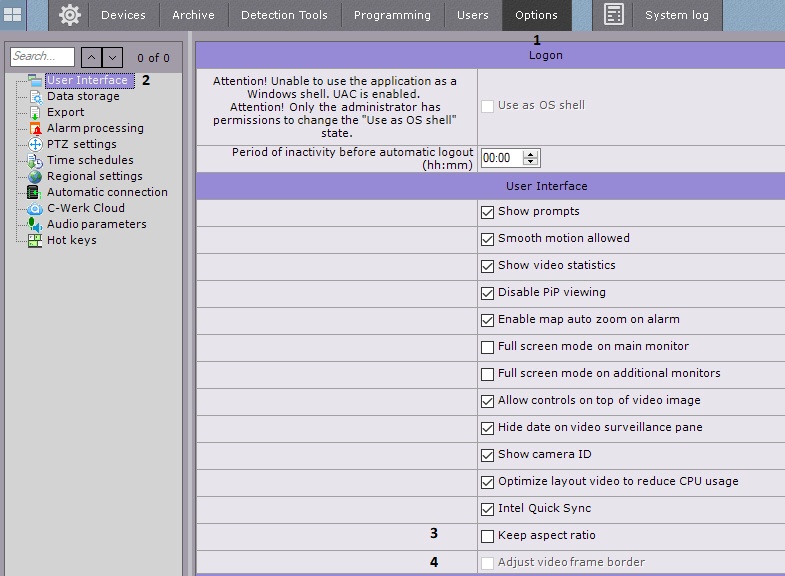
Task: Go to previous search result arrow
Action: coord(90,58)
